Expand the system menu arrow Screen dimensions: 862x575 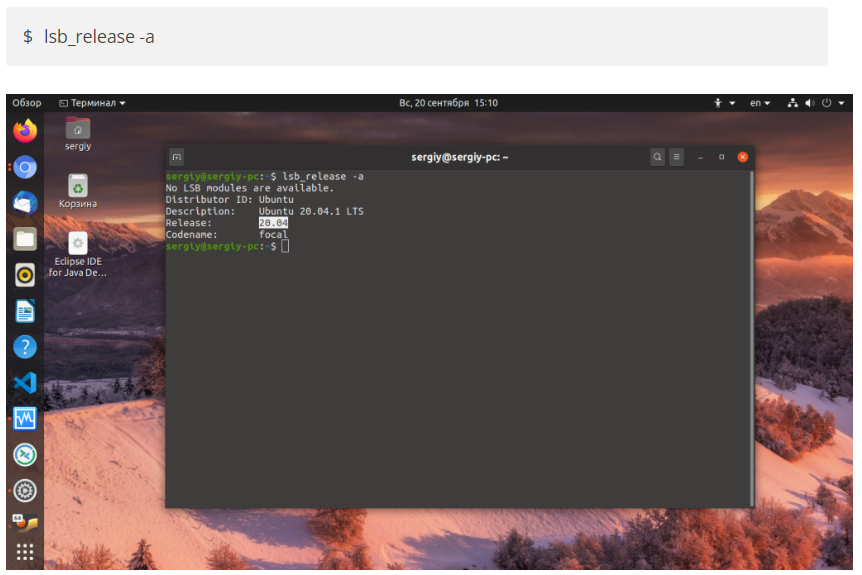tap(841, 103)
